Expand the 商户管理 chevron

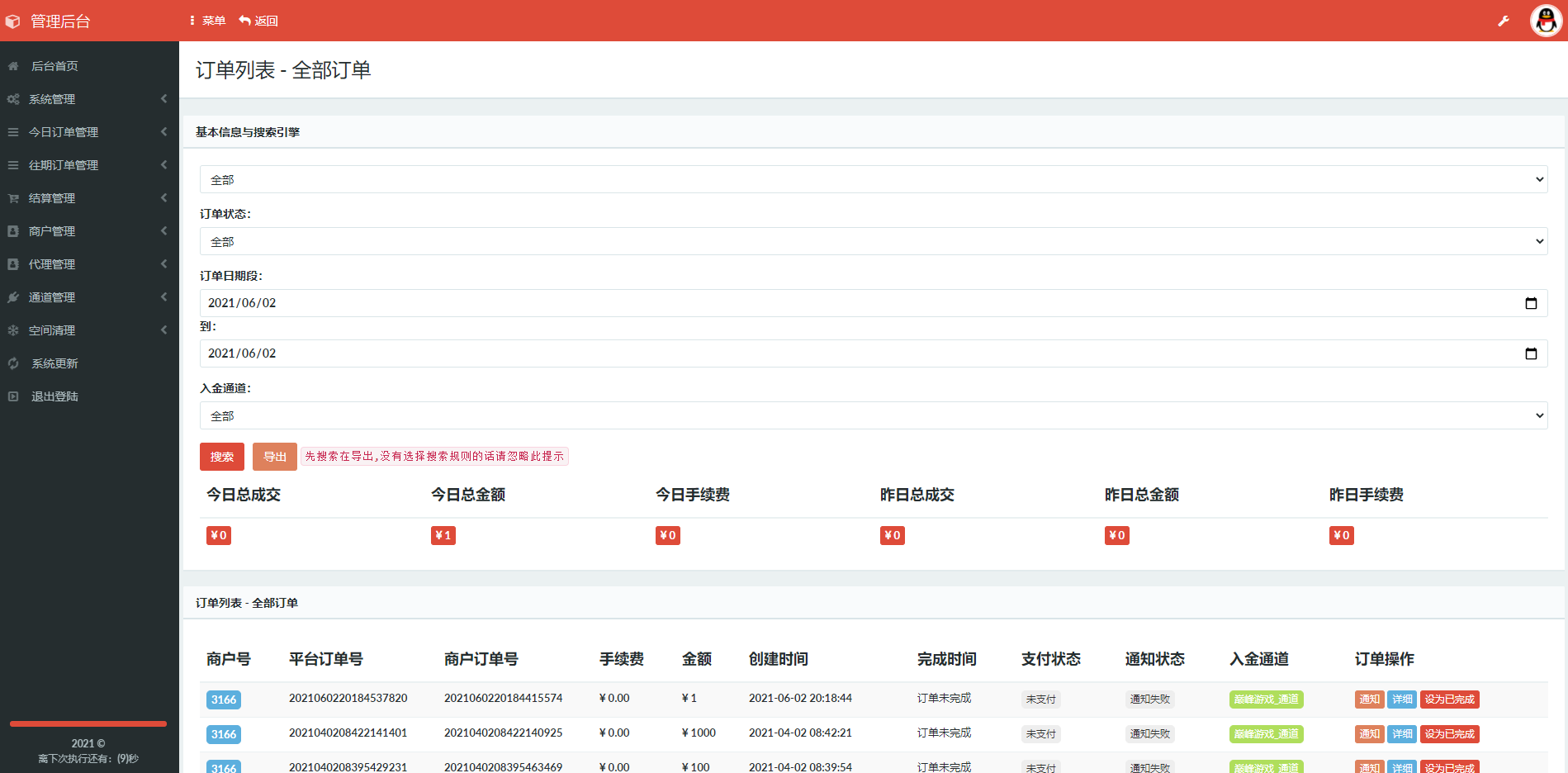click(163, 231)
